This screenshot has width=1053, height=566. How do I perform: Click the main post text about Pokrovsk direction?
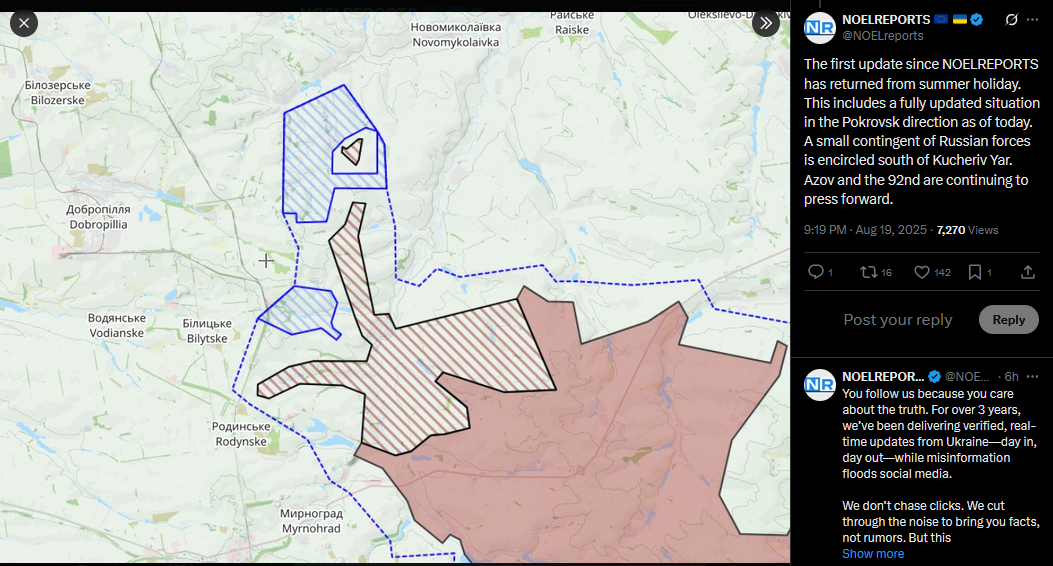[x=921, y=132]
